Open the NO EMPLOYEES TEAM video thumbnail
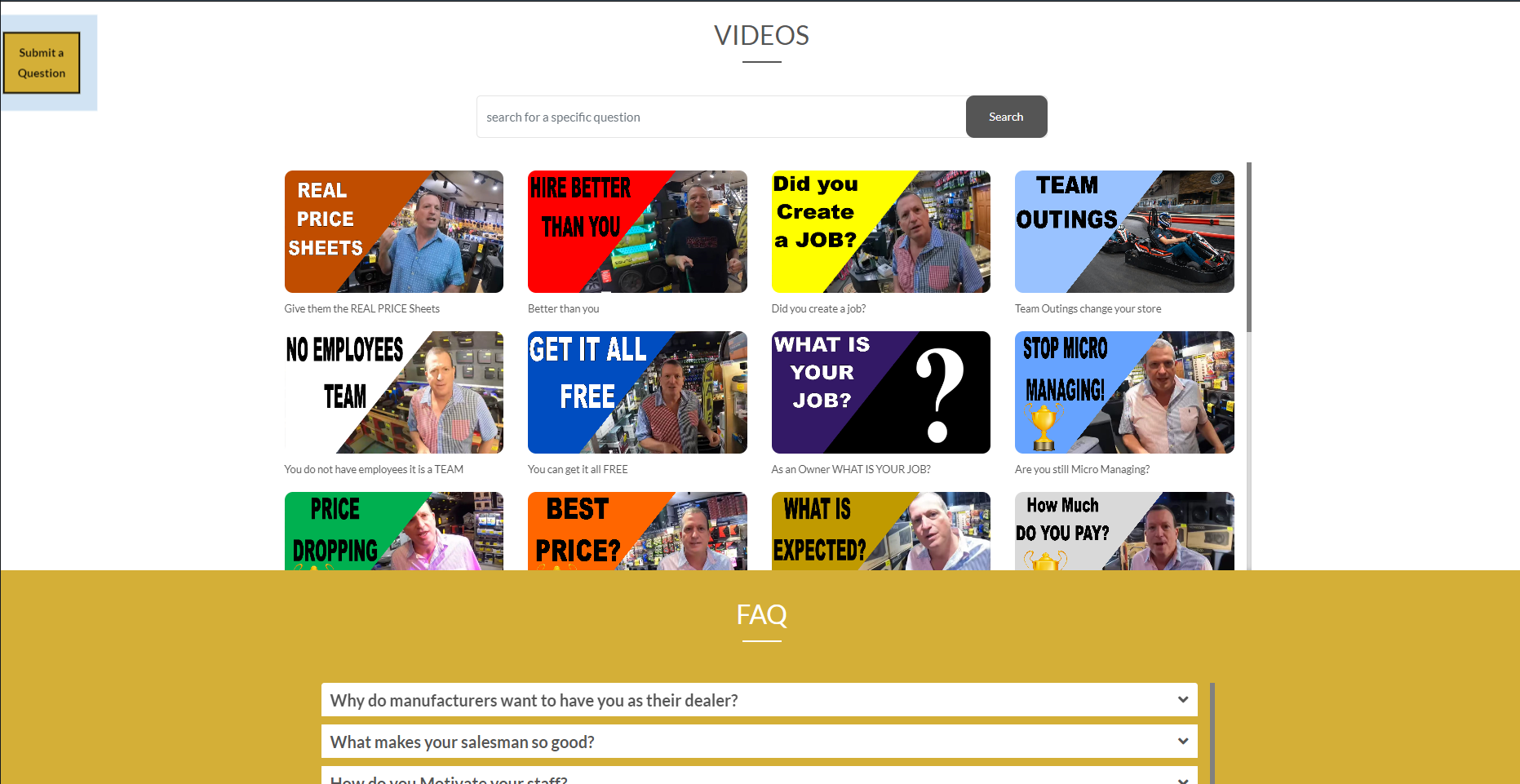Image resolution: width=1520 pixels, height=784 pixels. click(x=393, y=392)
